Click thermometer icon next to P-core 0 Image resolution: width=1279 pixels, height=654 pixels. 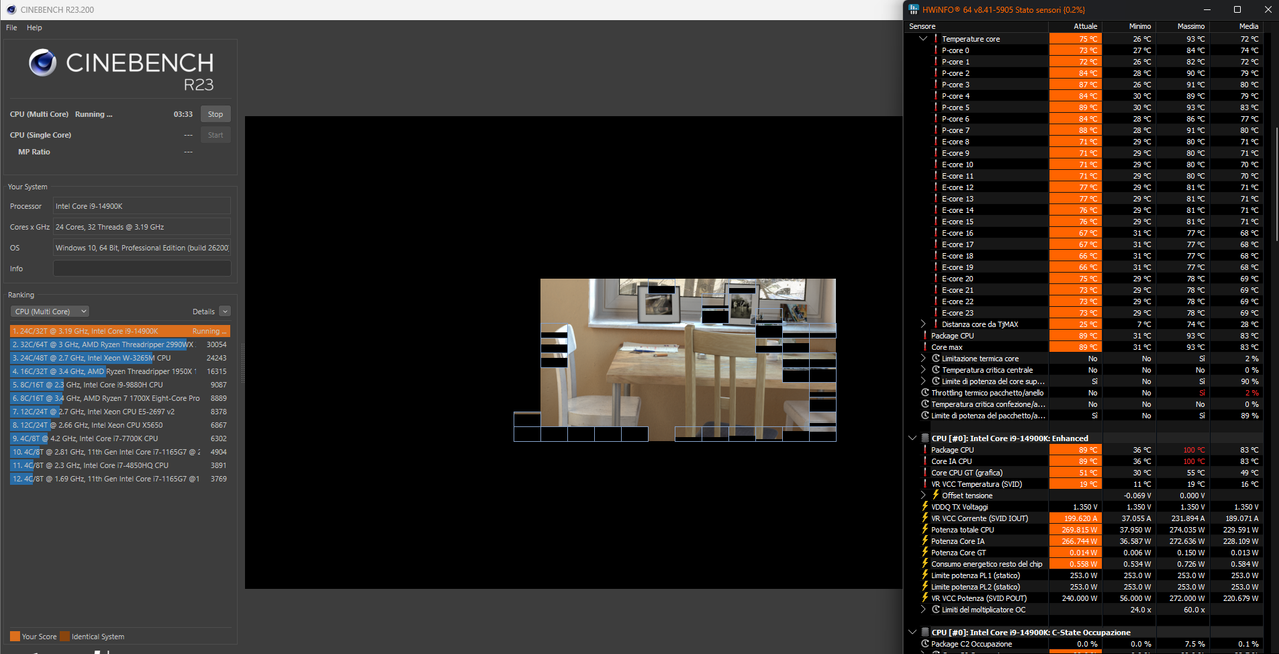coord(936,50)
